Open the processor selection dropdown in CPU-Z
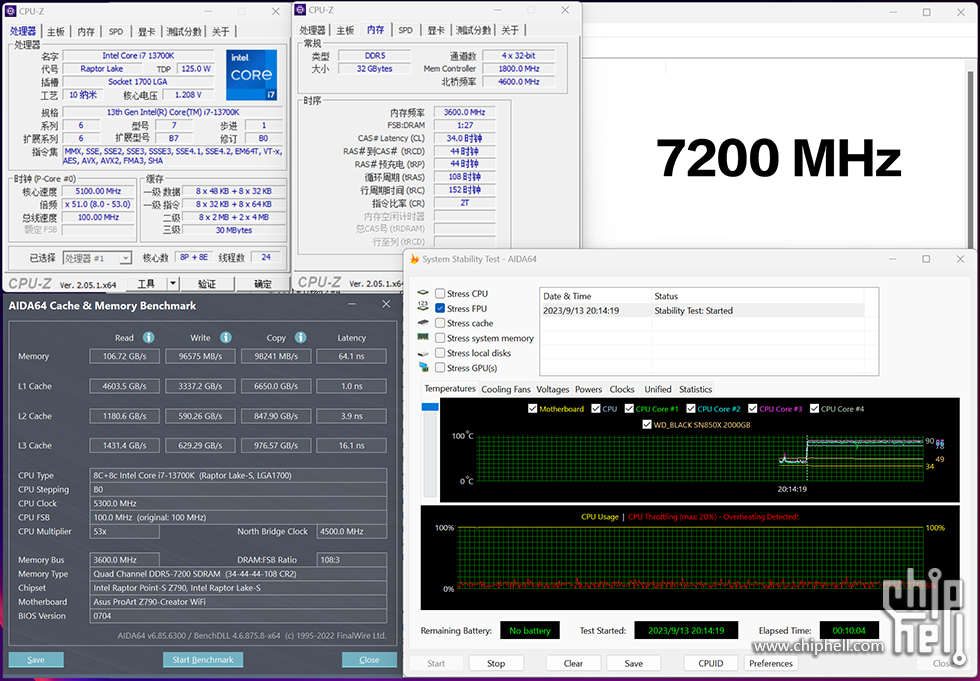Image resolution: width=980 pixels, height=681 pixels. (126, 258)
